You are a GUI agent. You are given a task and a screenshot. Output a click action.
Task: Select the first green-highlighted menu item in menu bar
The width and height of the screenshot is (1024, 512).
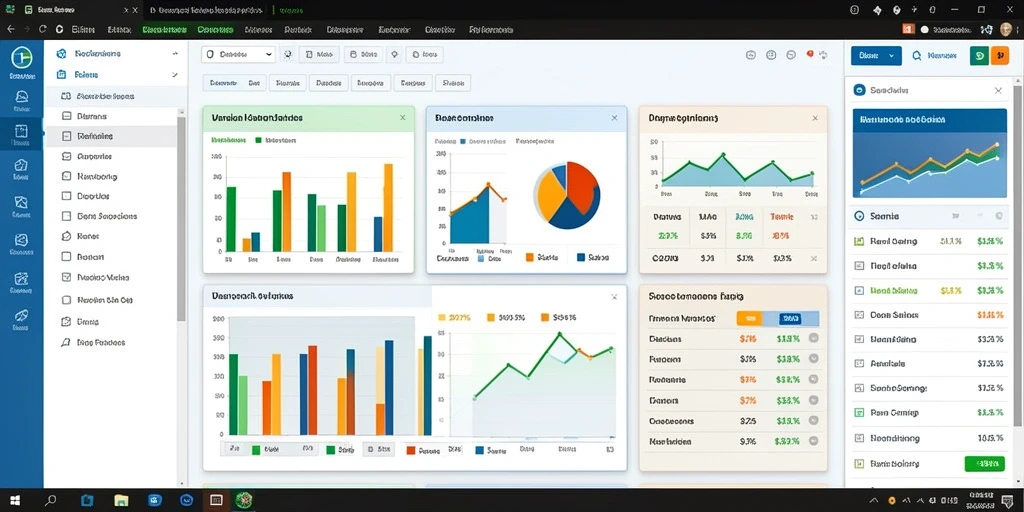[x=165, y=29]
